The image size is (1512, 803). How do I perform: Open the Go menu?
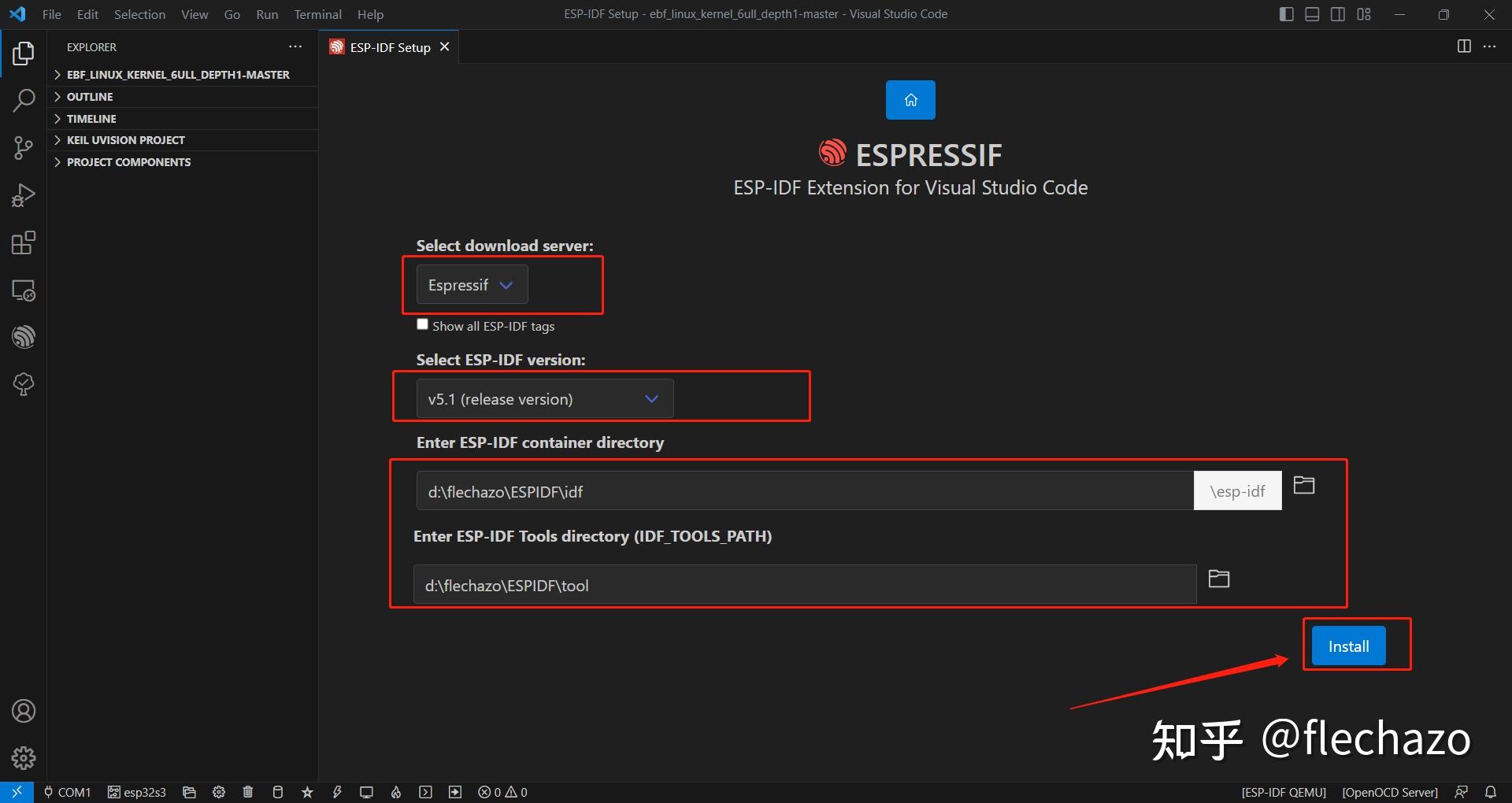pyautogui.click(x=232, y=14)
